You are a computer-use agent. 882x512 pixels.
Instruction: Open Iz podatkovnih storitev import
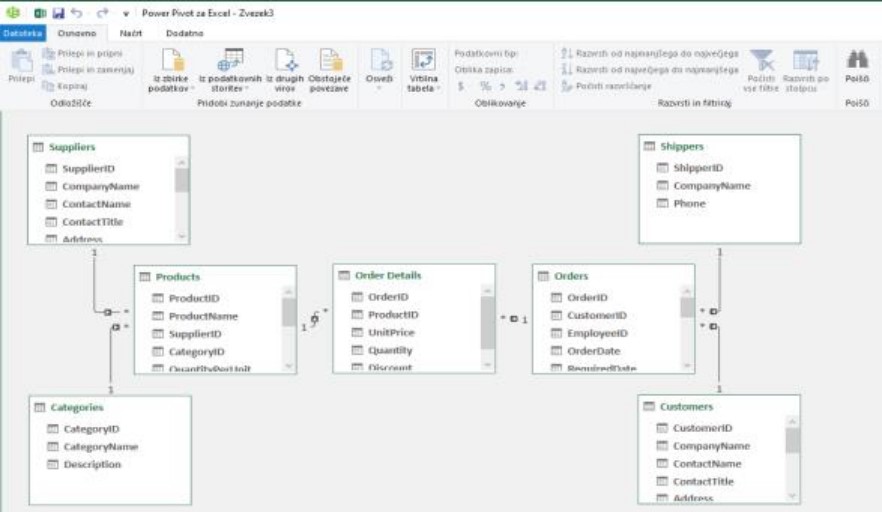tap(230, 70)
